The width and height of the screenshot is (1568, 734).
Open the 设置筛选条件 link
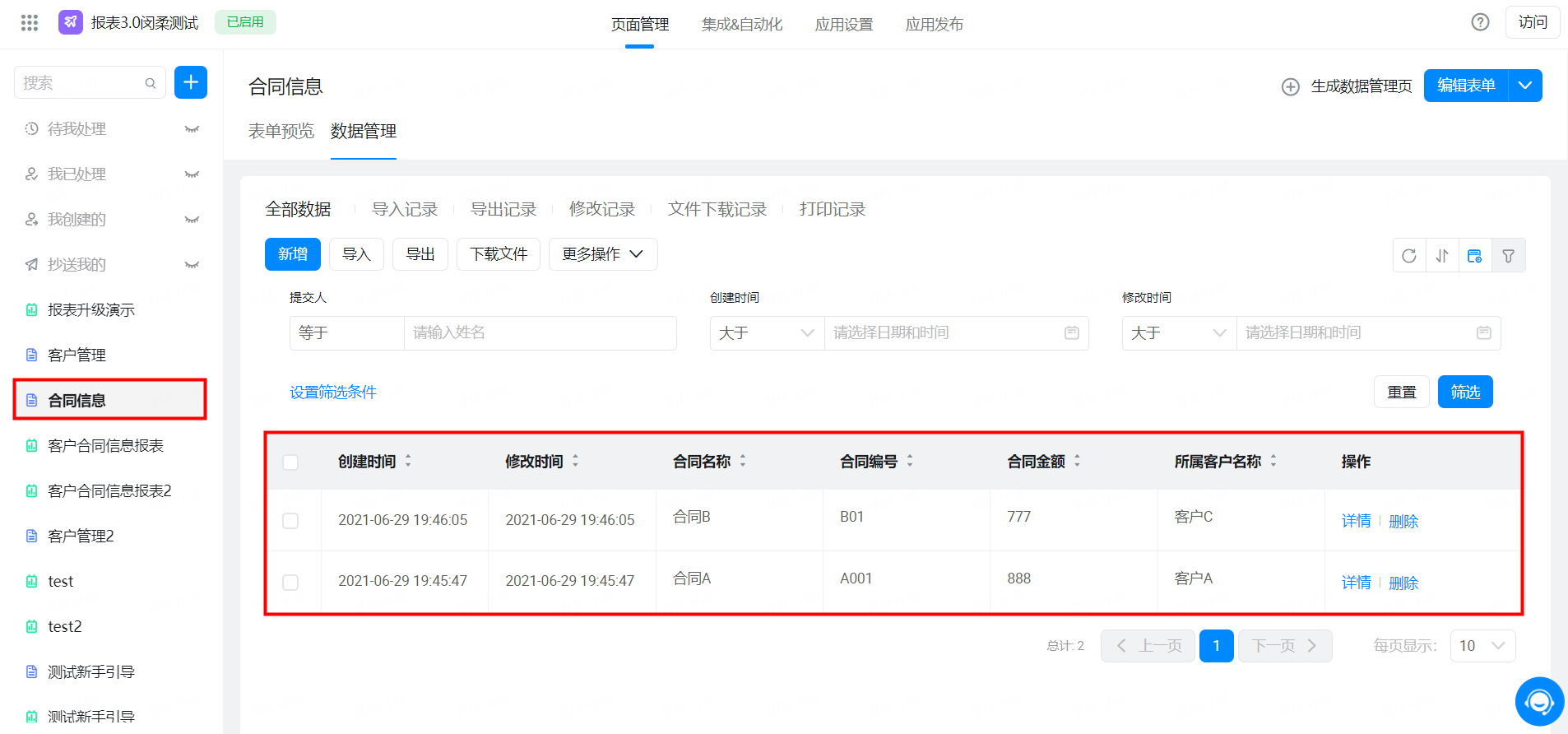click(x=333, y=393)
